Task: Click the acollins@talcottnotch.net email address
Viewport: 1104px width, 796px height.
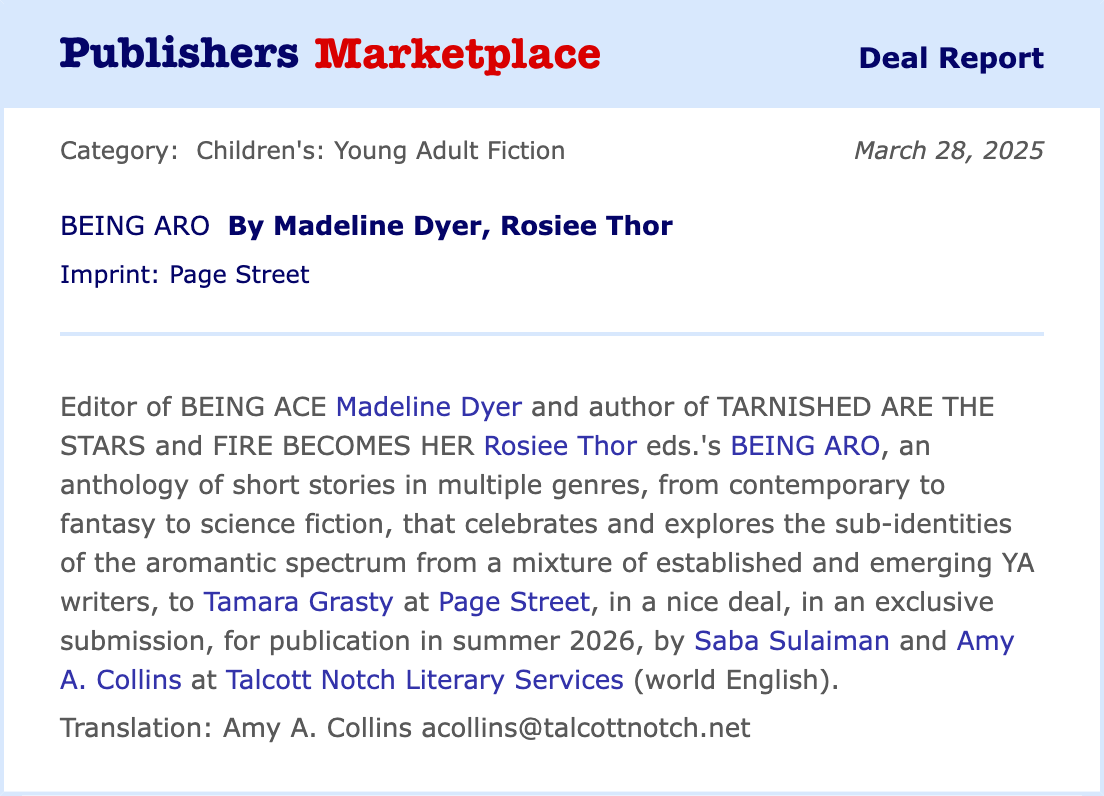Action: pos(585,728)
